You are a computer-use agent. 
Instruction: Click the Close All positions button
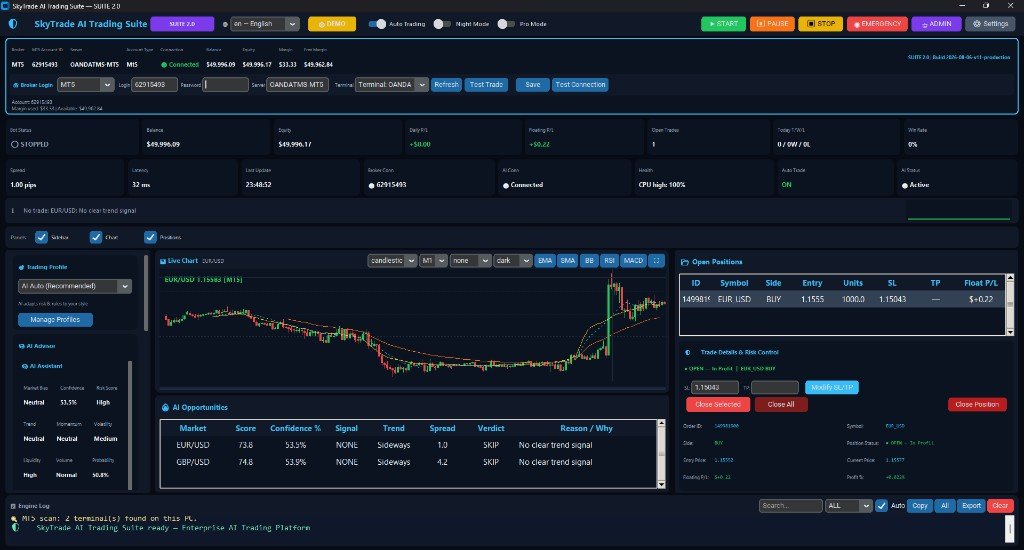(781, 405)
